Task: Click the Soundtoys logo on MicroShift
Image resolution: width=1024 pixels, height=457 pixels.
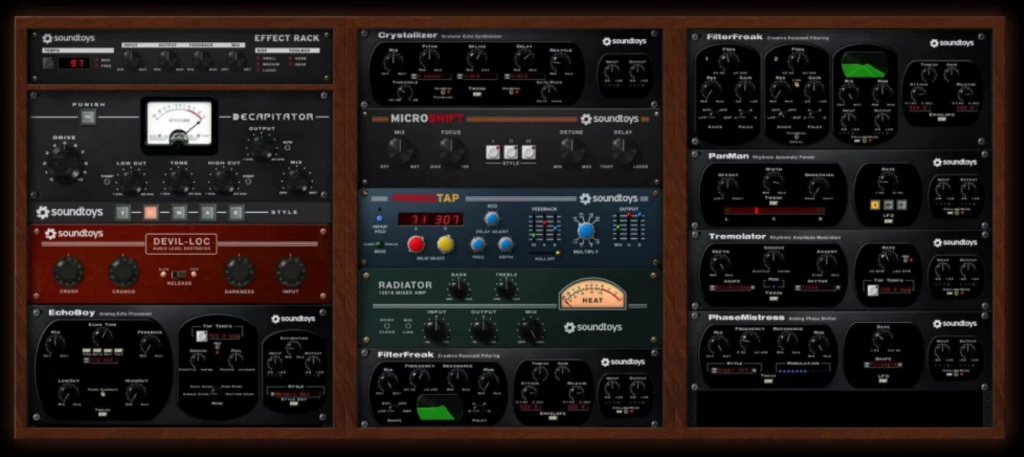Action: [609, 119]
